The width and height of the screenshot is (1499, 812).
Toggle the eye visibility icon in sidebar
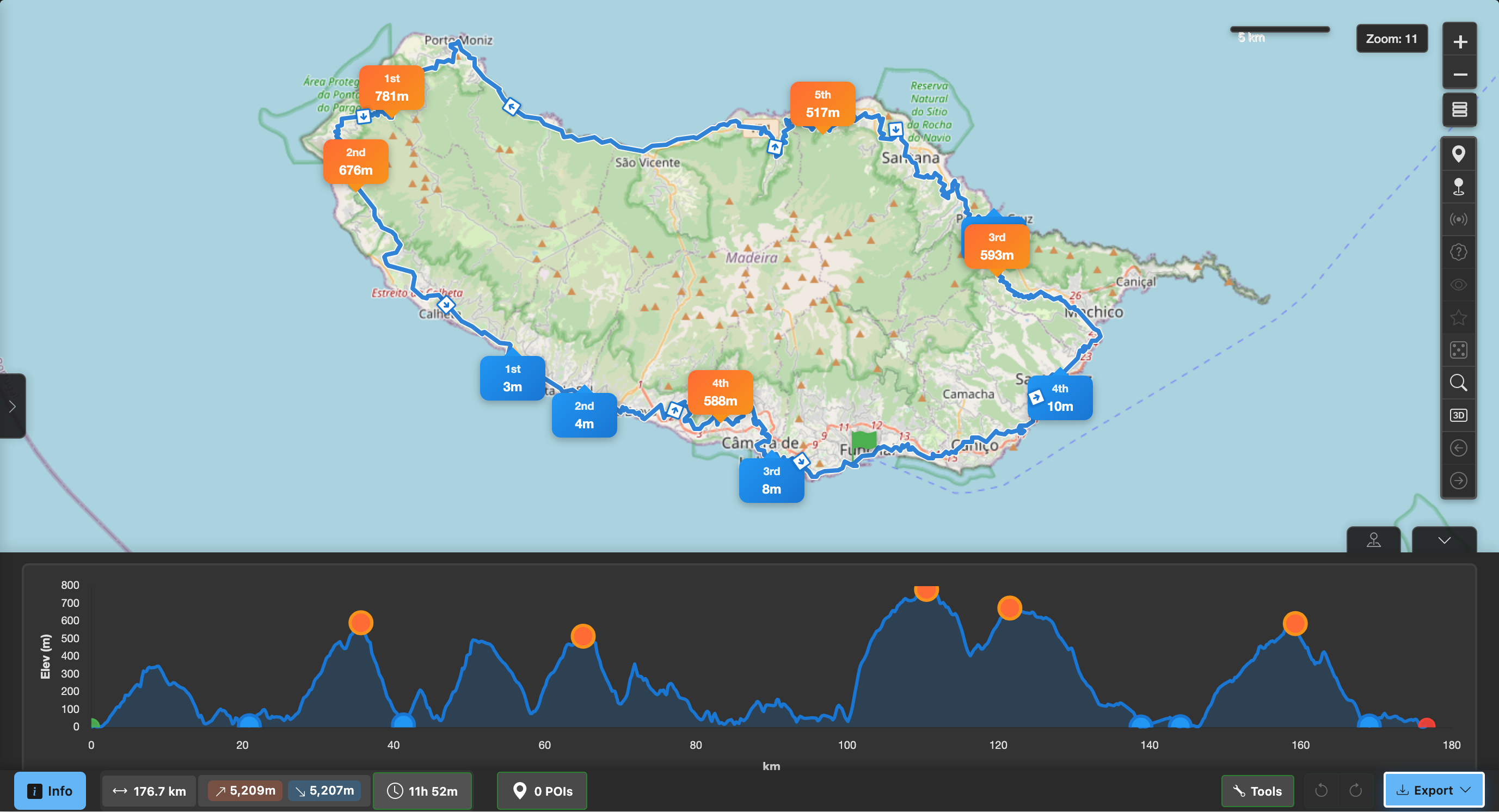click(x=1459, y=285)
